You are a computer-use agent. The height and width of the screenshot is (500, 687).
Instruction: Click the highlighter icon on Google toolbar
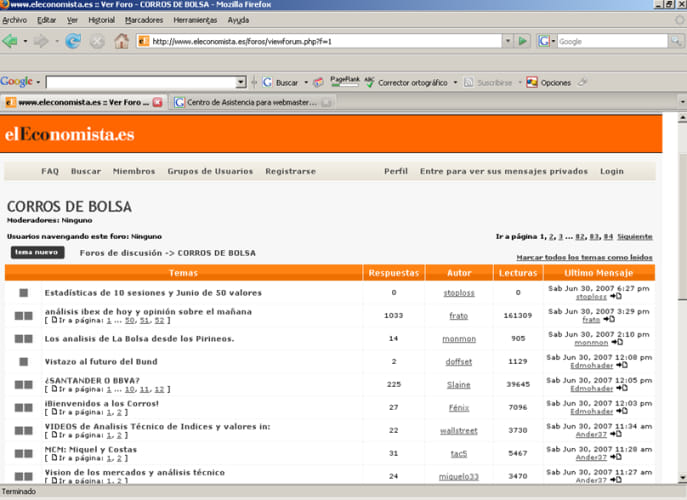coord(582,82)
